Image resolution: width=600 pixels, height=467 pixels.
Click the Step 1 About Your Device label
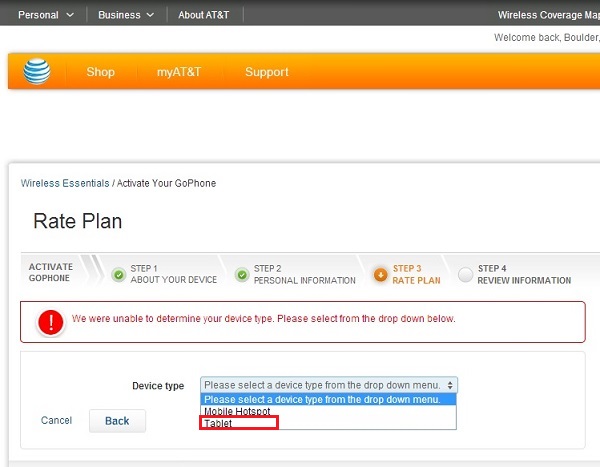pyautogui.click(x=174, y=274)
